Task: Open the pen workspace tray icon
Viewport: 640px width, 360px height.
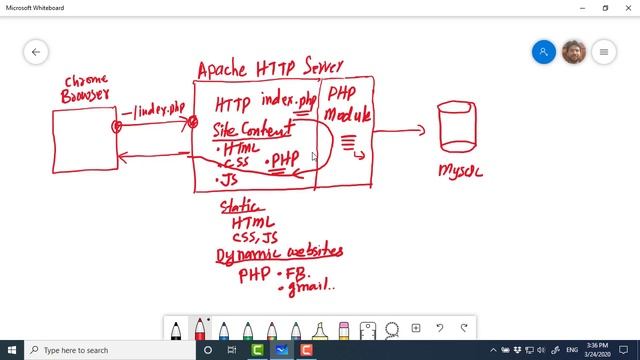Action: 556,350
